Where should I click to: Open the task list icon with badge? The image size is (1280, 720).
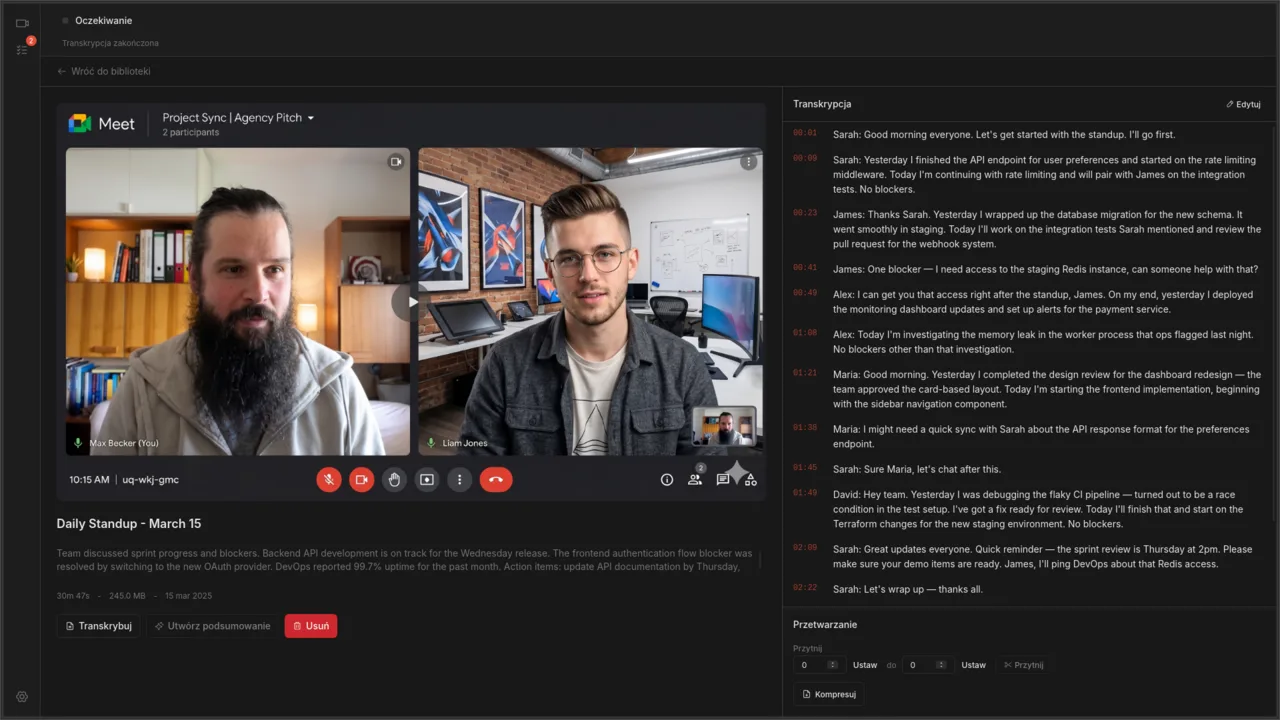(22, 49)
